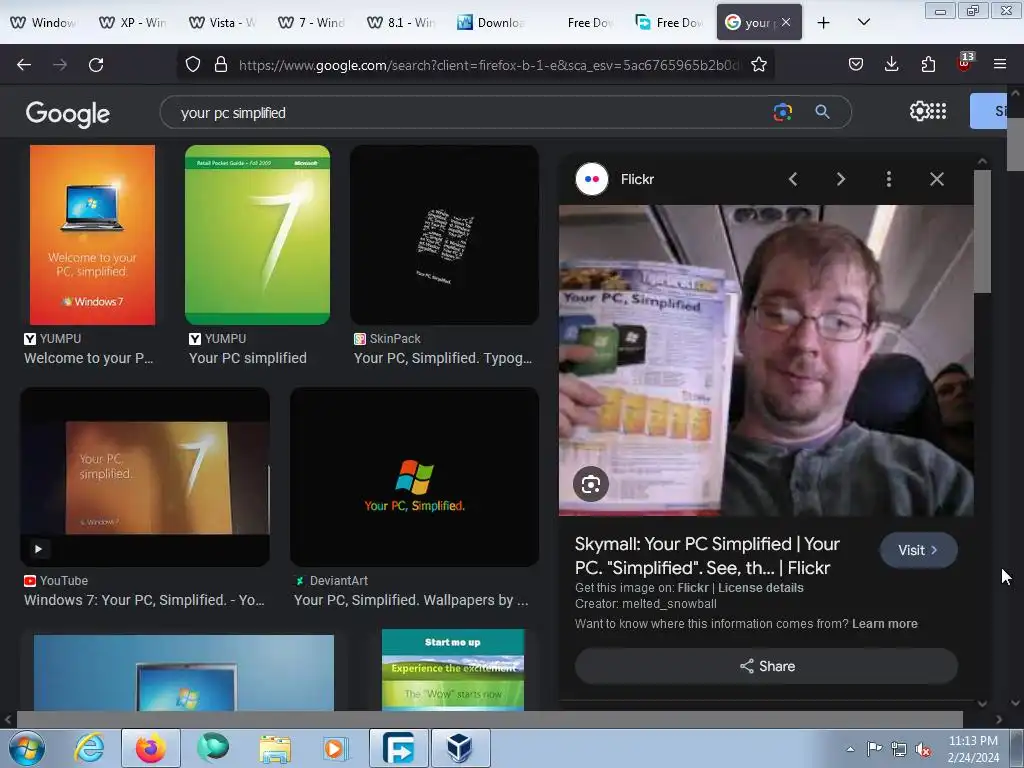Open 'Your PC simplified' YUMPU result title
This screenshot has width=1024, height=768.
pos(248,358)
